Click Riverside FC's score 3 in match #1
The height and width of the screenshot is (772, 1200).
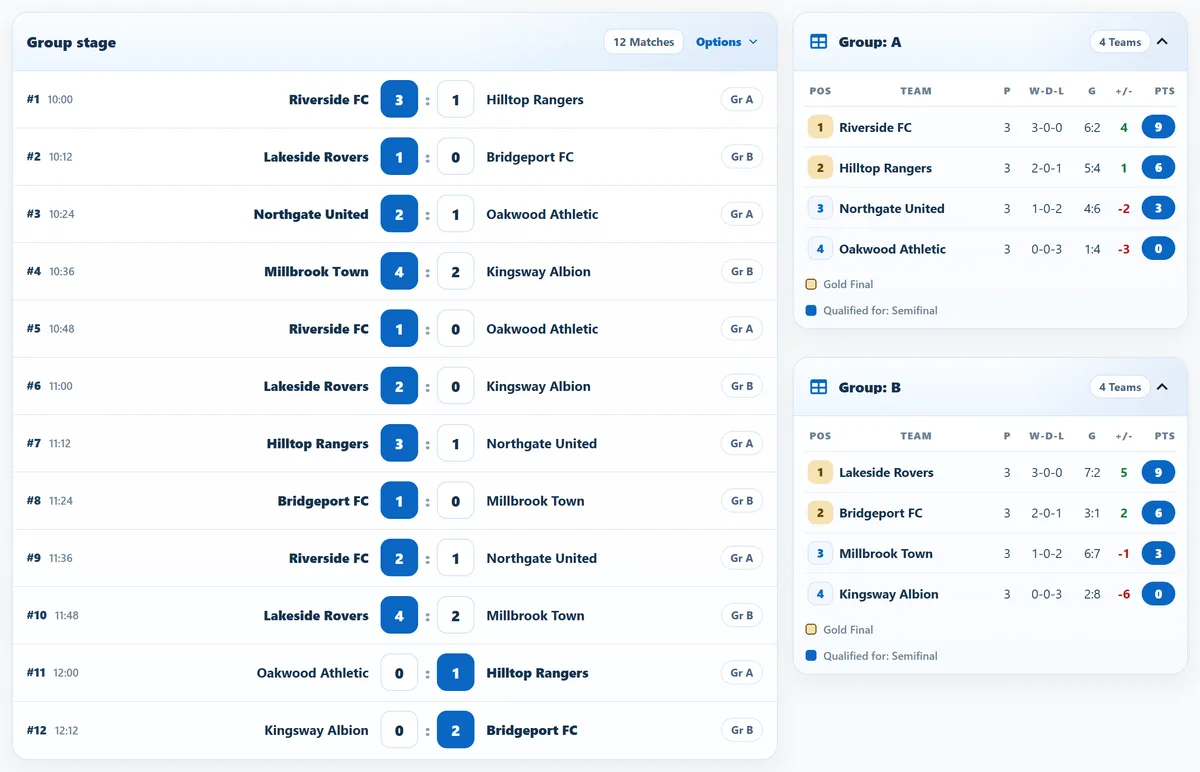pos(399,100)
